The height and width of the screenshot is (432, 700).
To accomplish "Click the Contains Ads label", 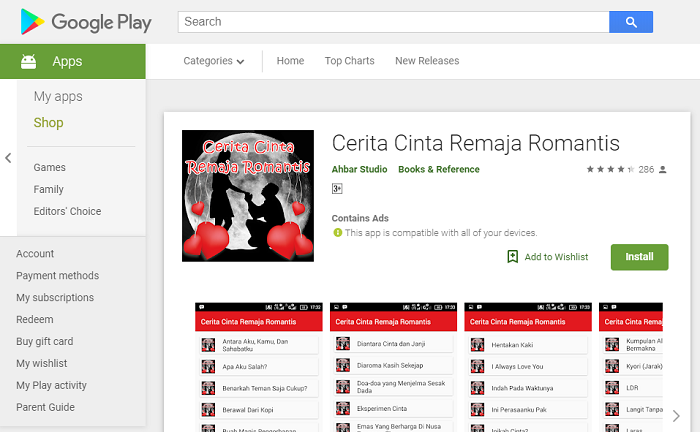I will pyautogui.click(x=360, y=218).
